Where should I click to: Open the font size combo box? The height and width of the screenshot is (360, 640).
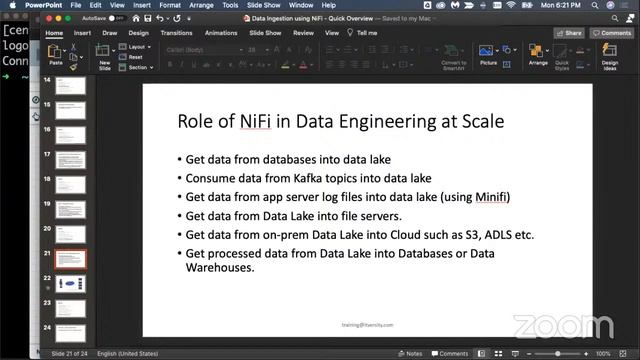[258, 50]
